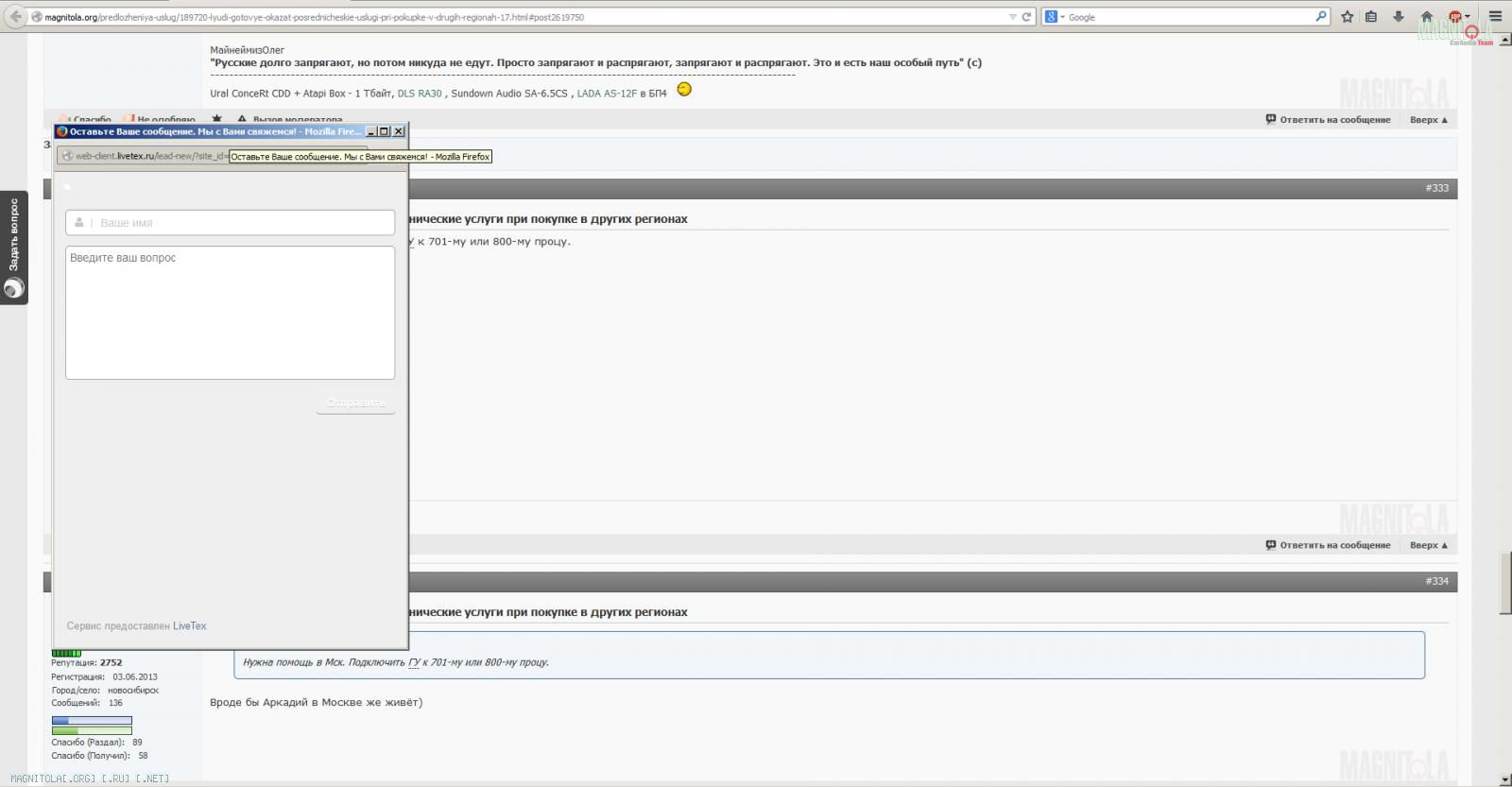Open the Adblock Plus toolbar icon
This screenshot has width=1512, height=787.
click(1455, 17)
